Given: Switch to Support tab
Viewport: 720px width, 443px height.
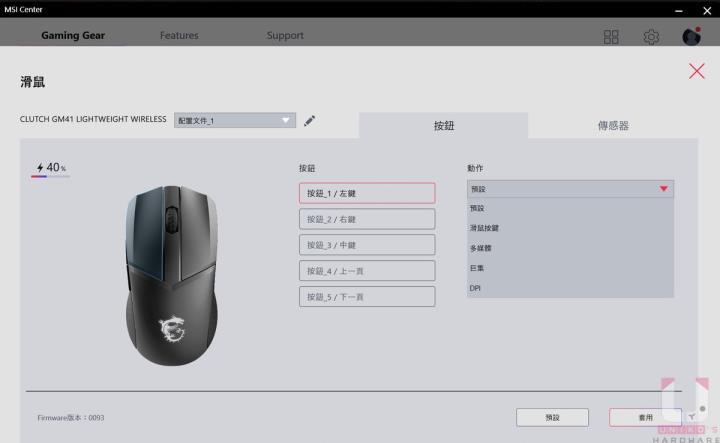Looking at the screenshot, I should 285,35.
